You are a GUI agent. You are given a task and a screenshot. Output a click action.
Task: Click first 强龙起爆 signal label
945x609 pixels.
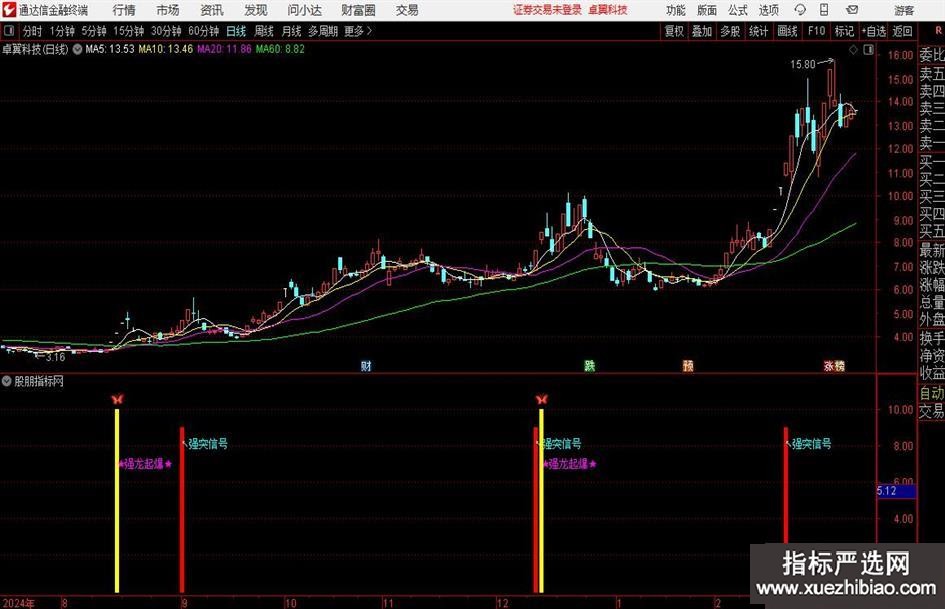[145, 464]
